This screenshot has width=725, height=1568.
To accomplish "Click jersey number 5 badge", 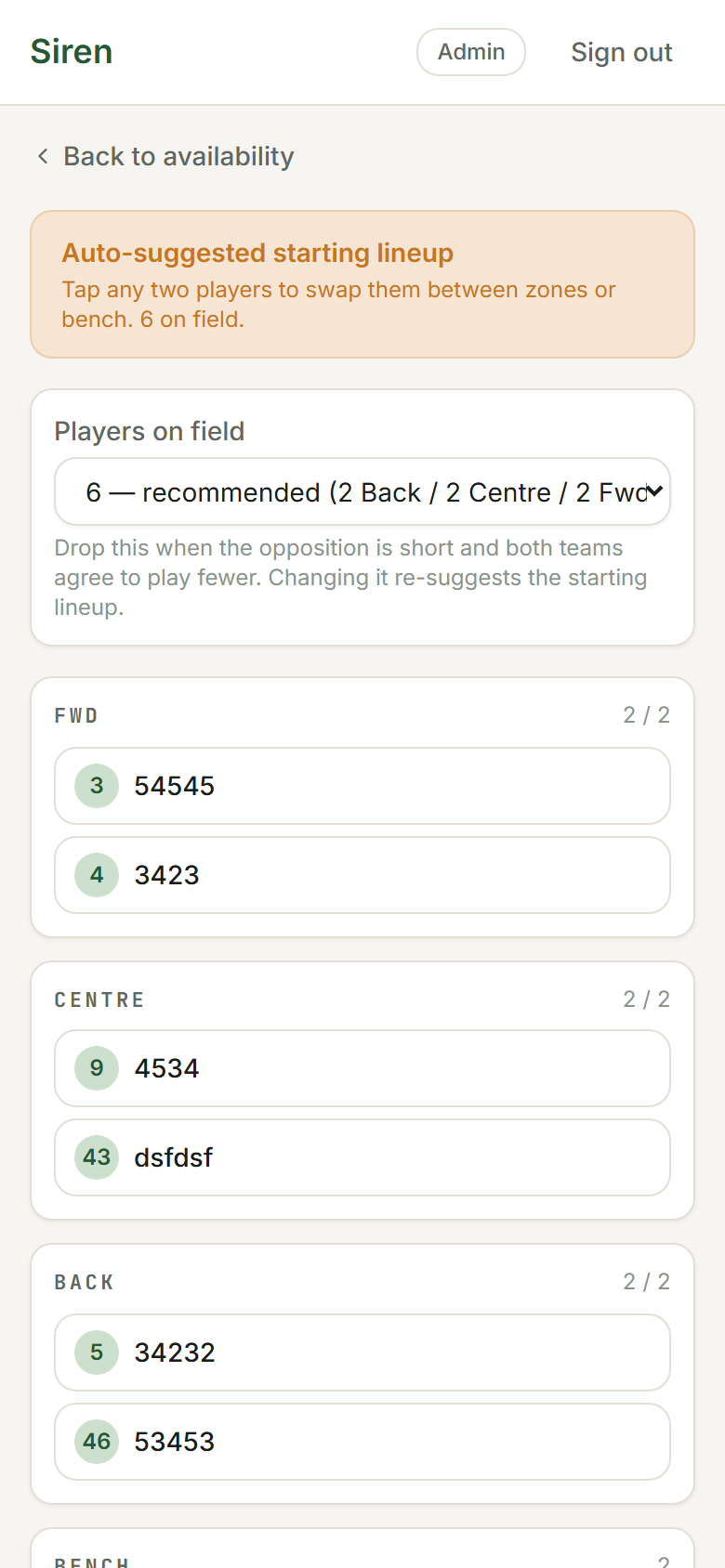I will tap(97, 1352).
